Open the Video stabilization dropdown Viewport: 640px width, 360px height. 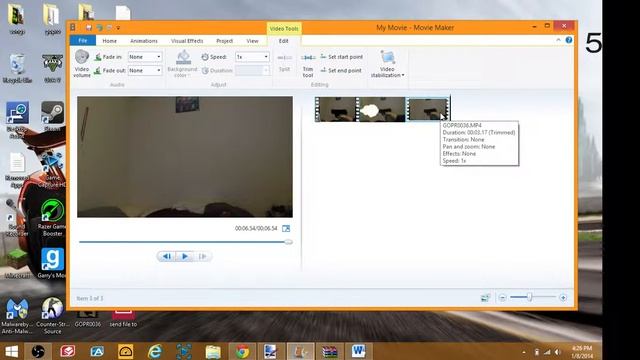point(387,64)
